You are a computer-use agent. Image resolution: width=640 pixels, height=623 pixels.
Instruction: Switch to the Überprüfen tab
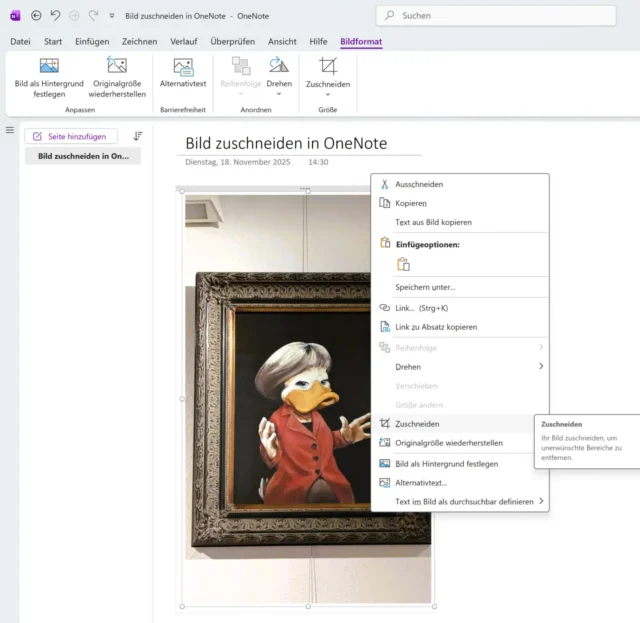[233, 41]
